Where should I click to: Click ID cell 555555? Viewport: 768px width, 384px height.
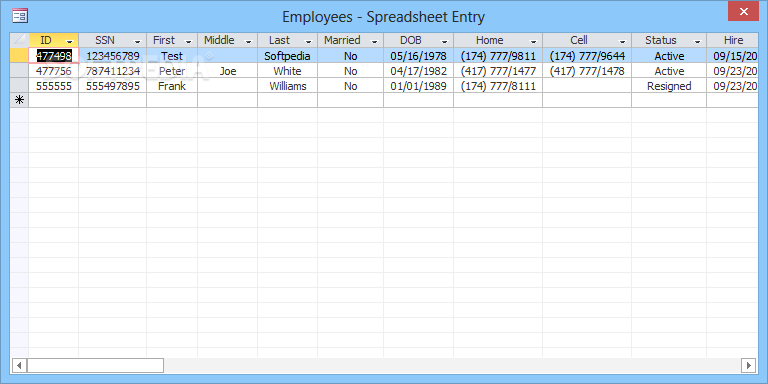click(54, 86)
